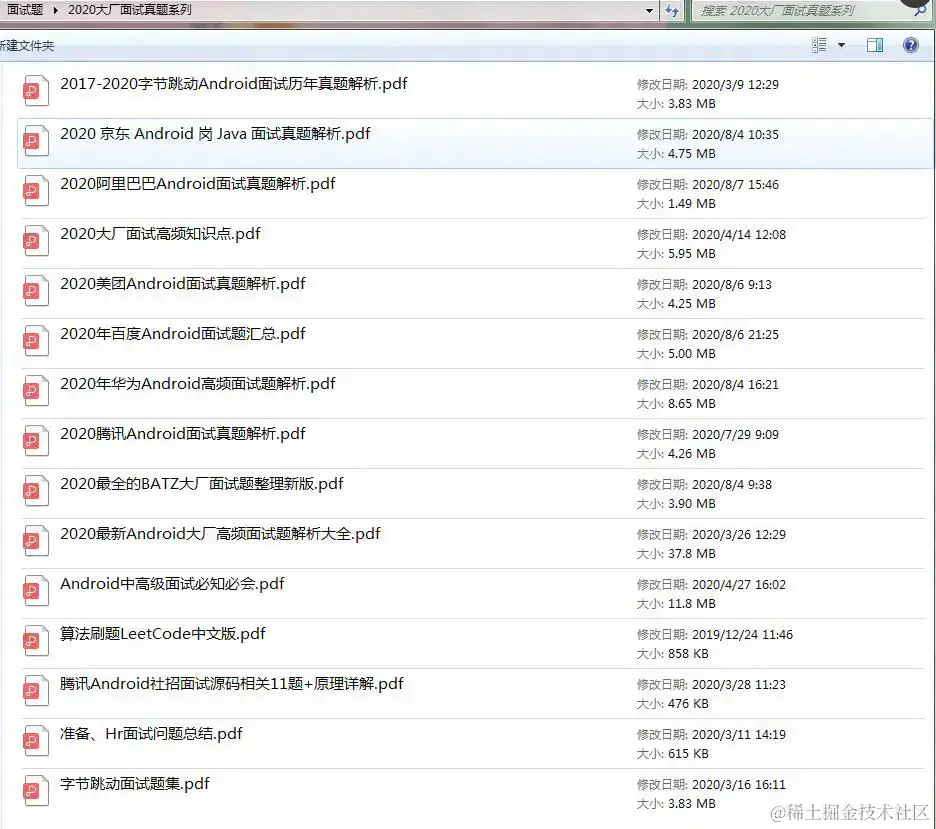Click modified date 2019/12/24 11:46
Image resolution: width=936 pixels, height=829 pixels.
point(743,635)
